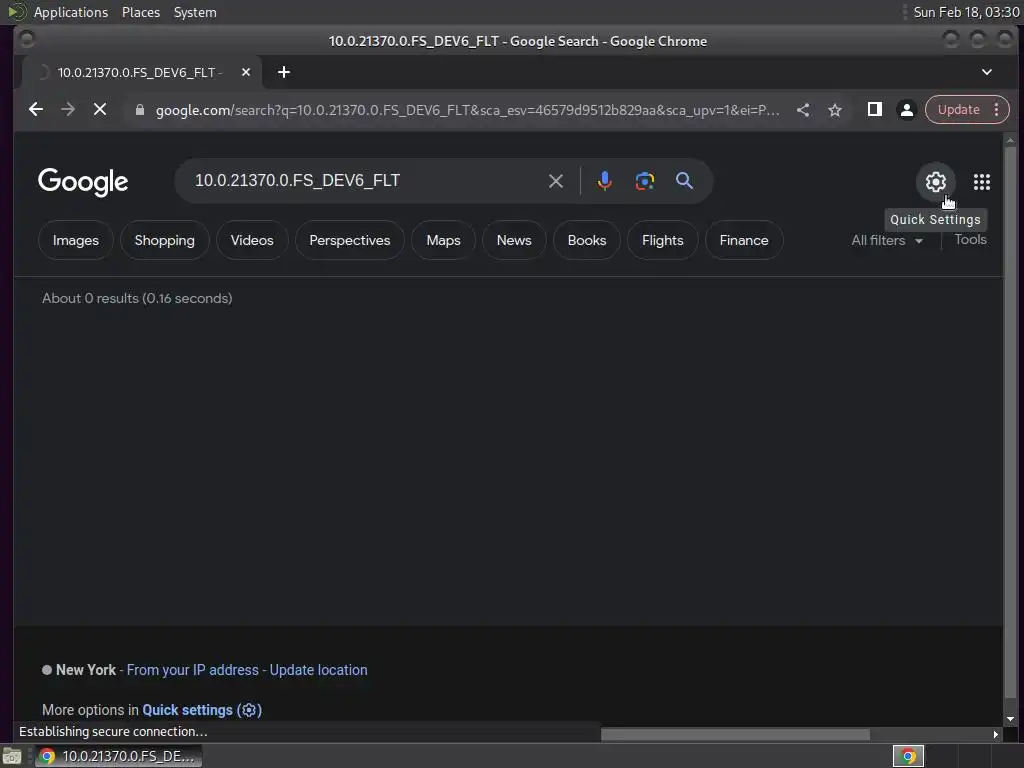Expand the tab search chevron
This screenshot has width=1024, height=768.
987,72
